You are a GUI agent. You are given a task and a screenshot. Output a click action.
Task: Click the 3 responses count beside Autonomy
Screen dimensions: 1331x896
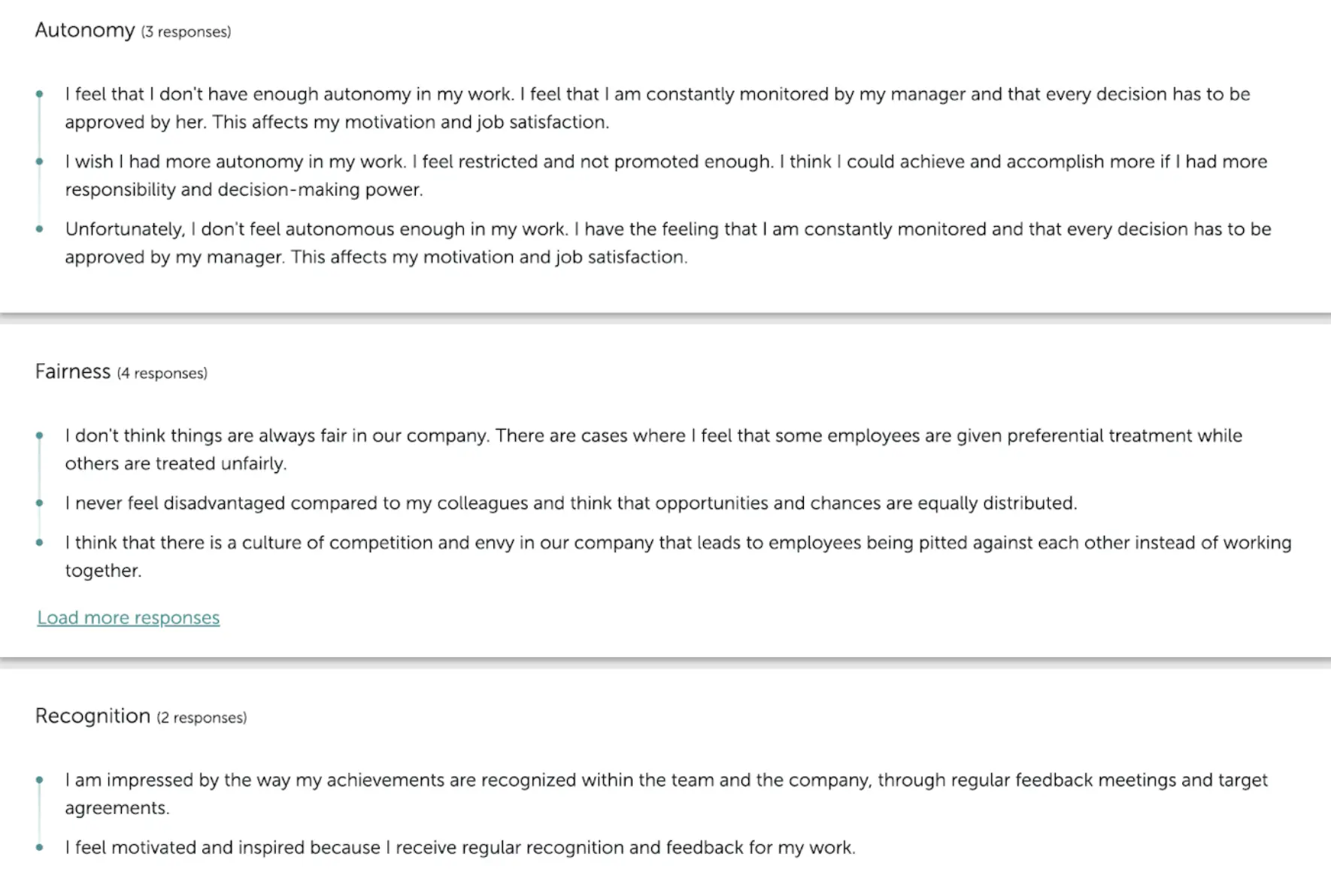185,32
